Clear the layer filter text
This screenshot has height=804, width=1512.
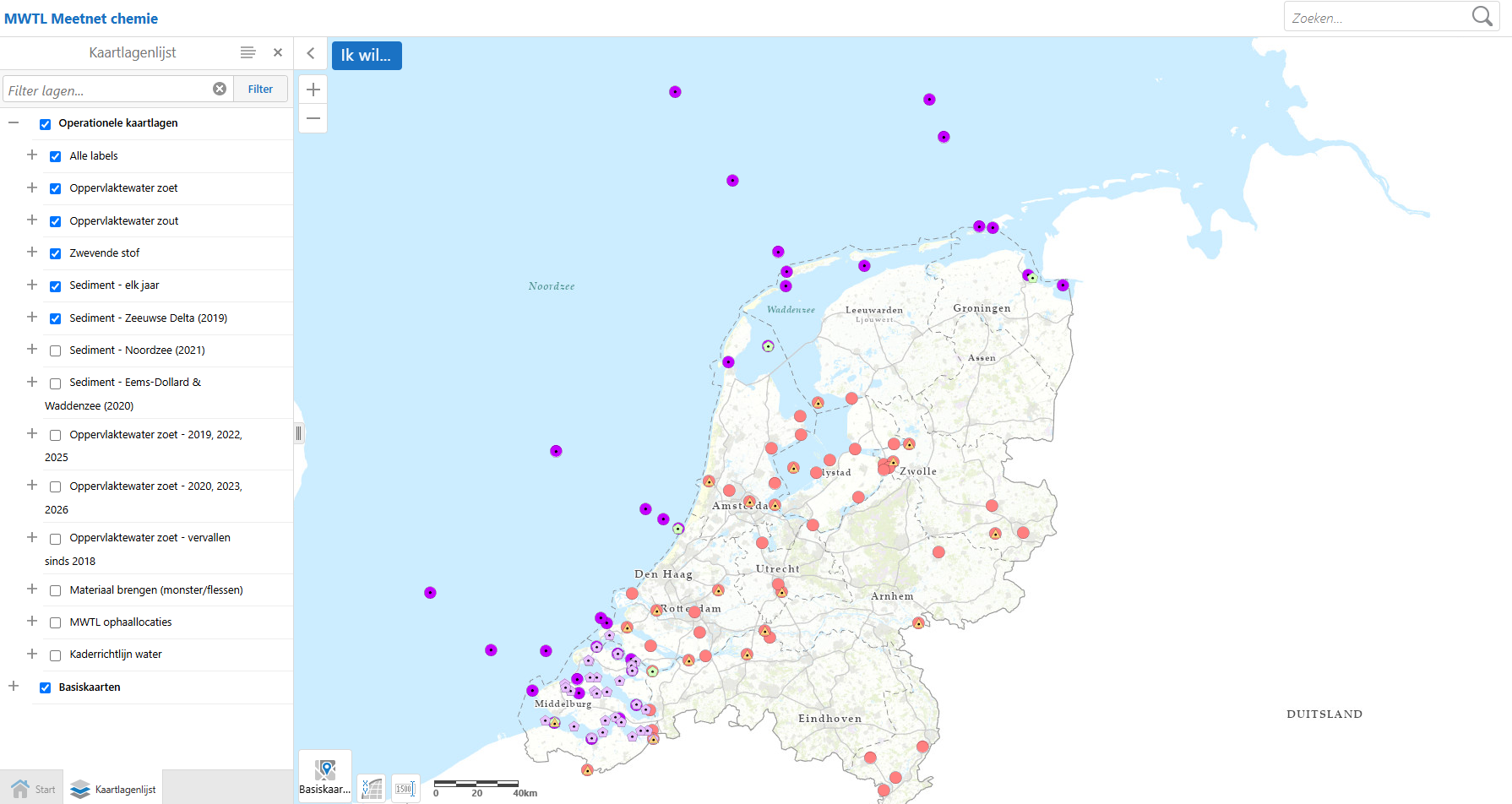click(x=220, y=89)
